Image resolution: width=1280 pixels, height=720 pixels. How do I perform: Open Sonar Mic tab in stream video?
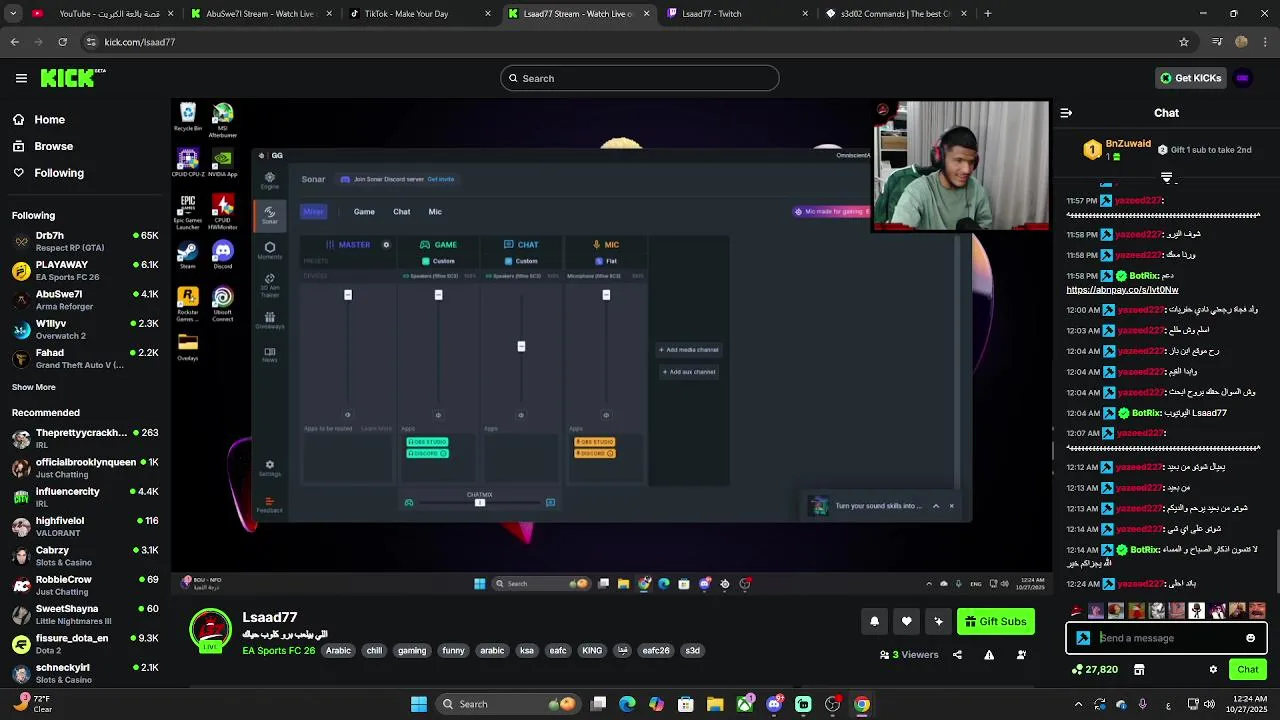pyautogui.click(x=435, y=212)
